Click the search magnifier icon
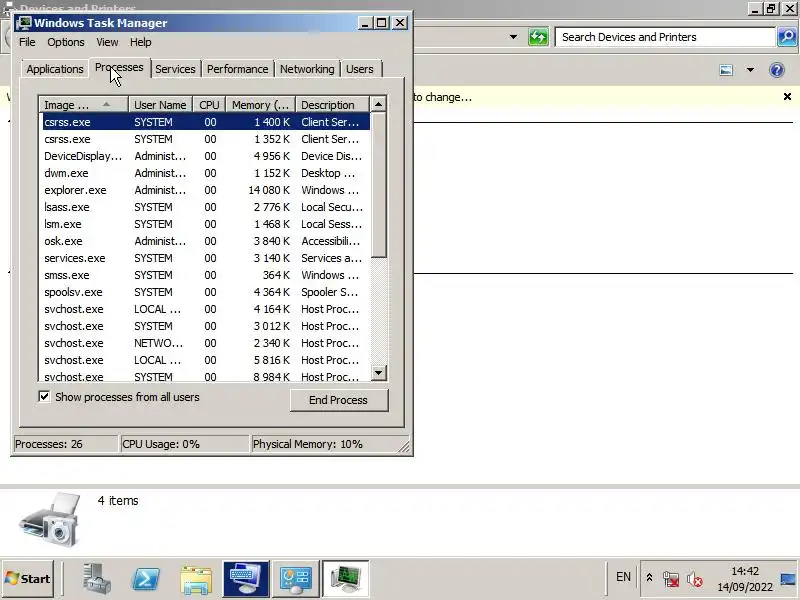800x600 pixels. tap(787, 37)
